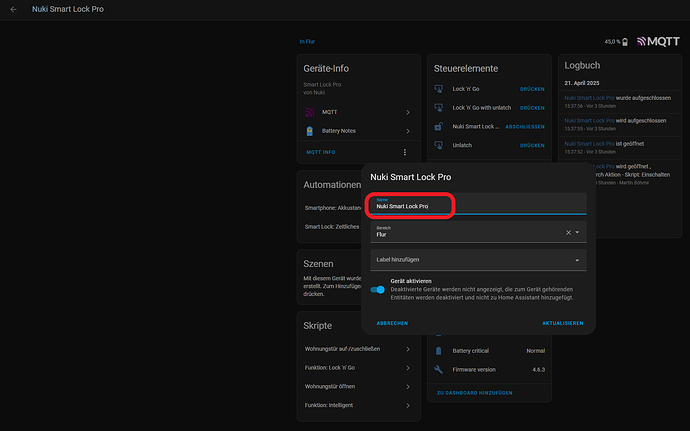Open the Bereich dropdown arrow

click(x=577, y=232)
